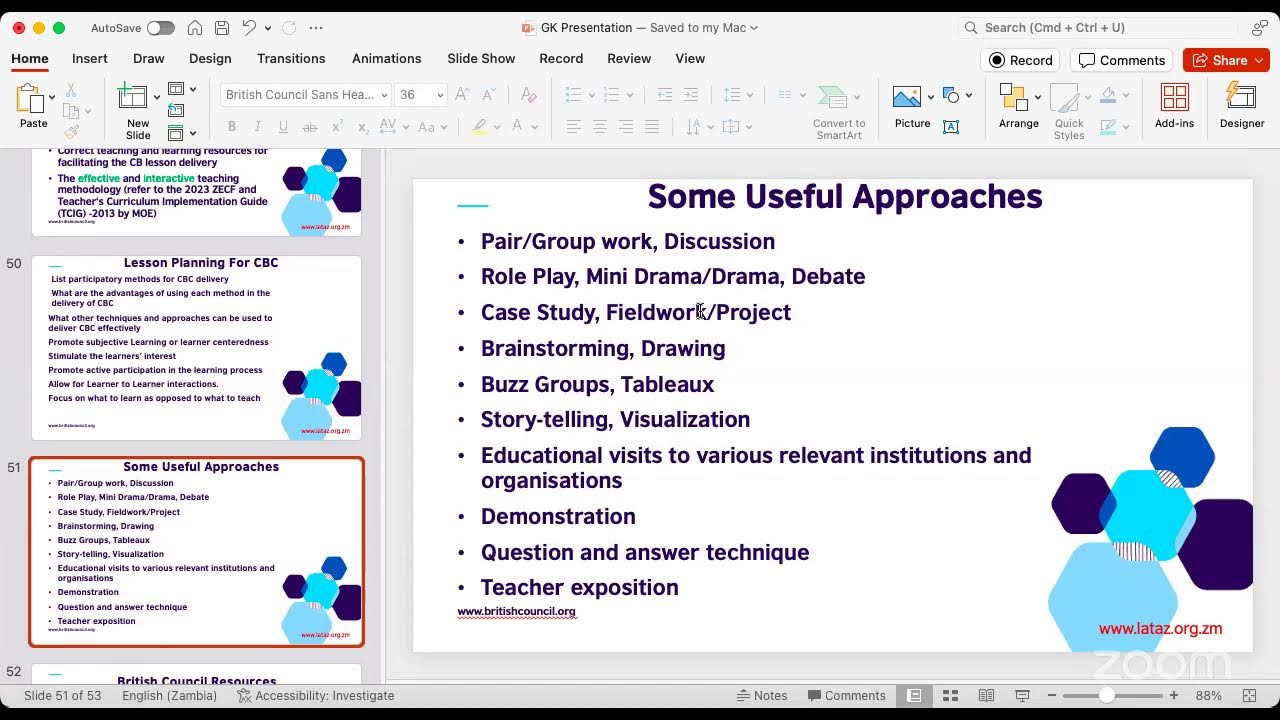Viewport: 1280px width, 720px height.
Task: Apply Bold formatting
Action: tap(232, 127)
